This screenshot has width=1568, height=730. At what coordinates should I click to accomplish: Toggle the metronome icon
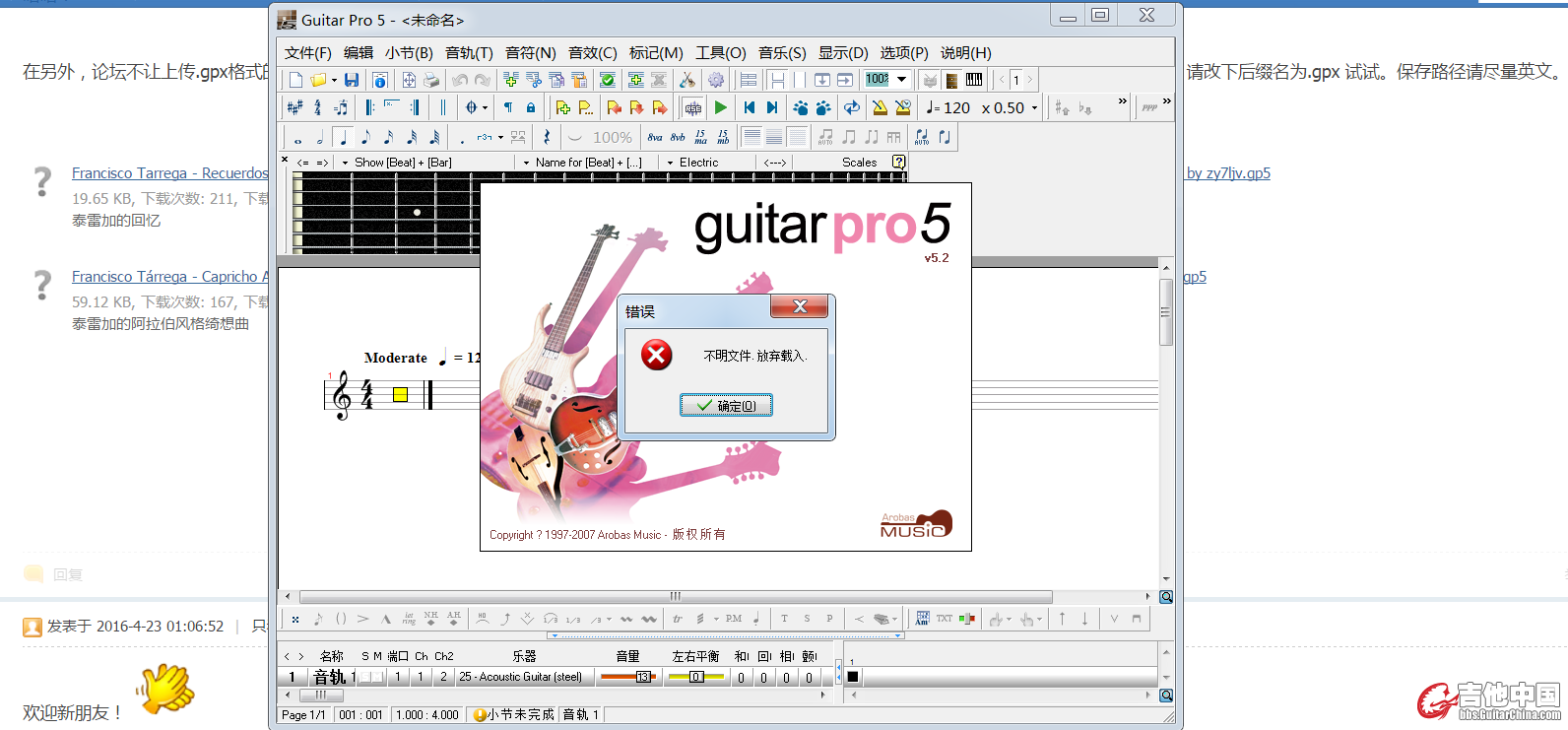pyautogui.click(x=880, y=107)
